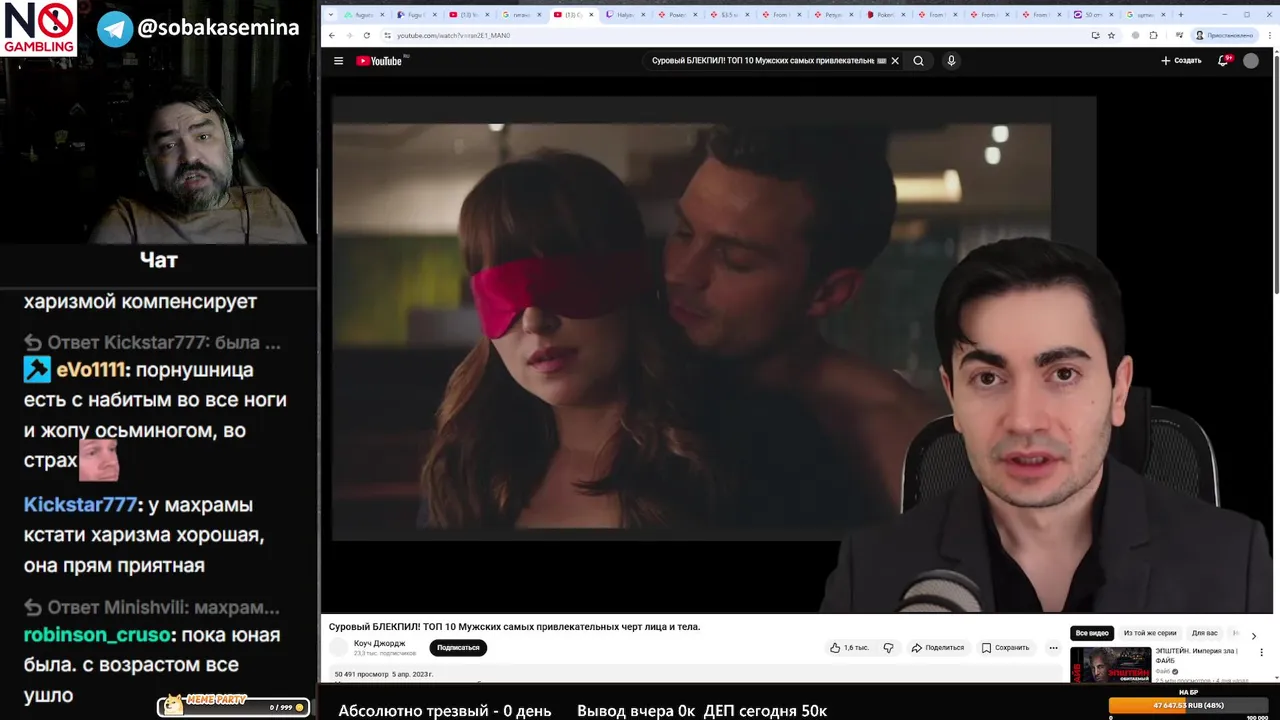Open the ЭПШТЕЙН recommended video thumbnail
The width and height of the screenshot is (1280, 720).
coord(1110,664)
